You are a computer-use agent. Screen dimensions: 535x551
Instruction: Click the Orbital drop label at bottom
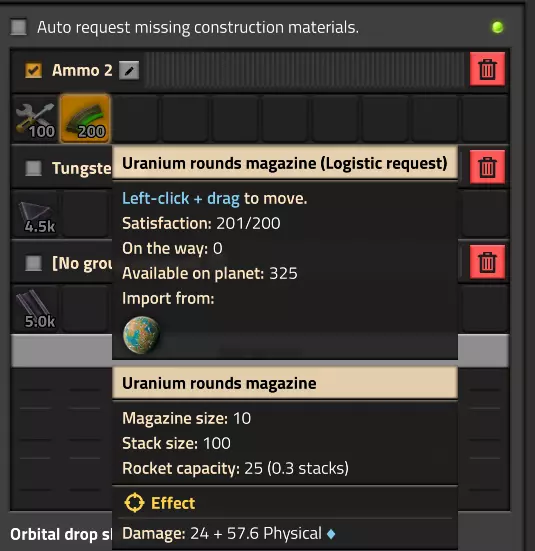tap(60, 534)
